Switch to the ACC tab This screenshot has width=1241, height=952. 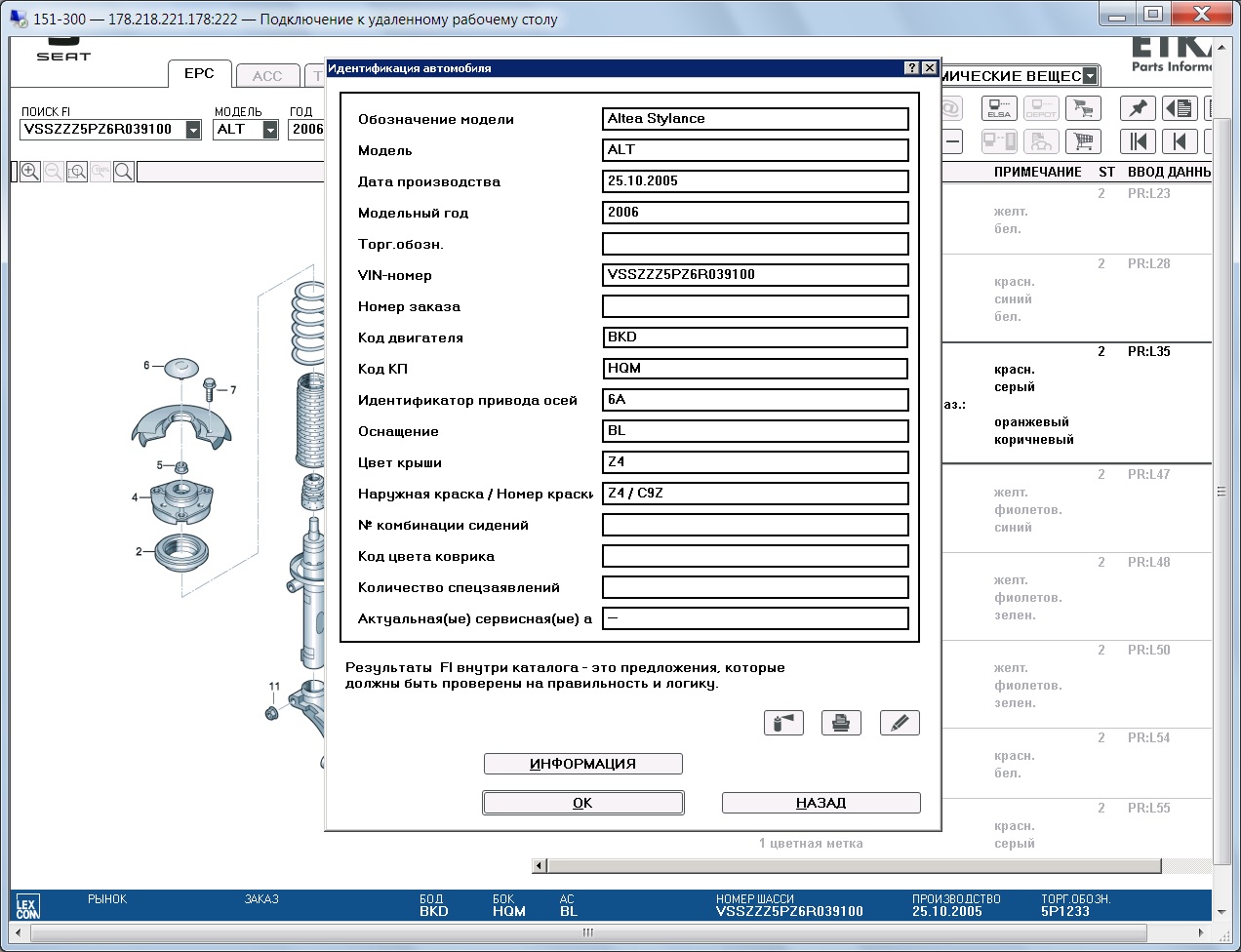[x=267, y=76]
